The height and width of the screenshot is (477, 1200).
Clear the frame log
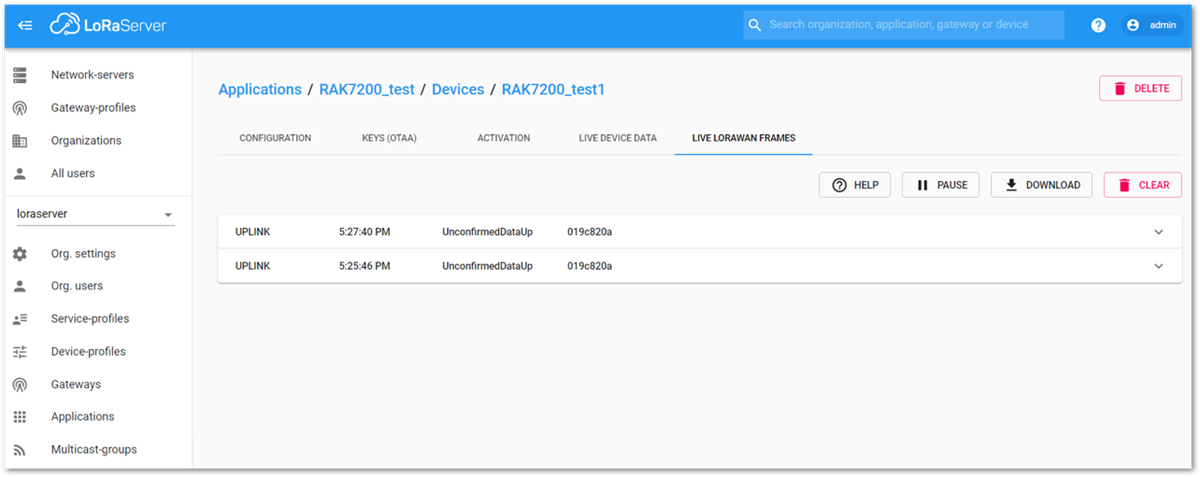pos(1143,185)
